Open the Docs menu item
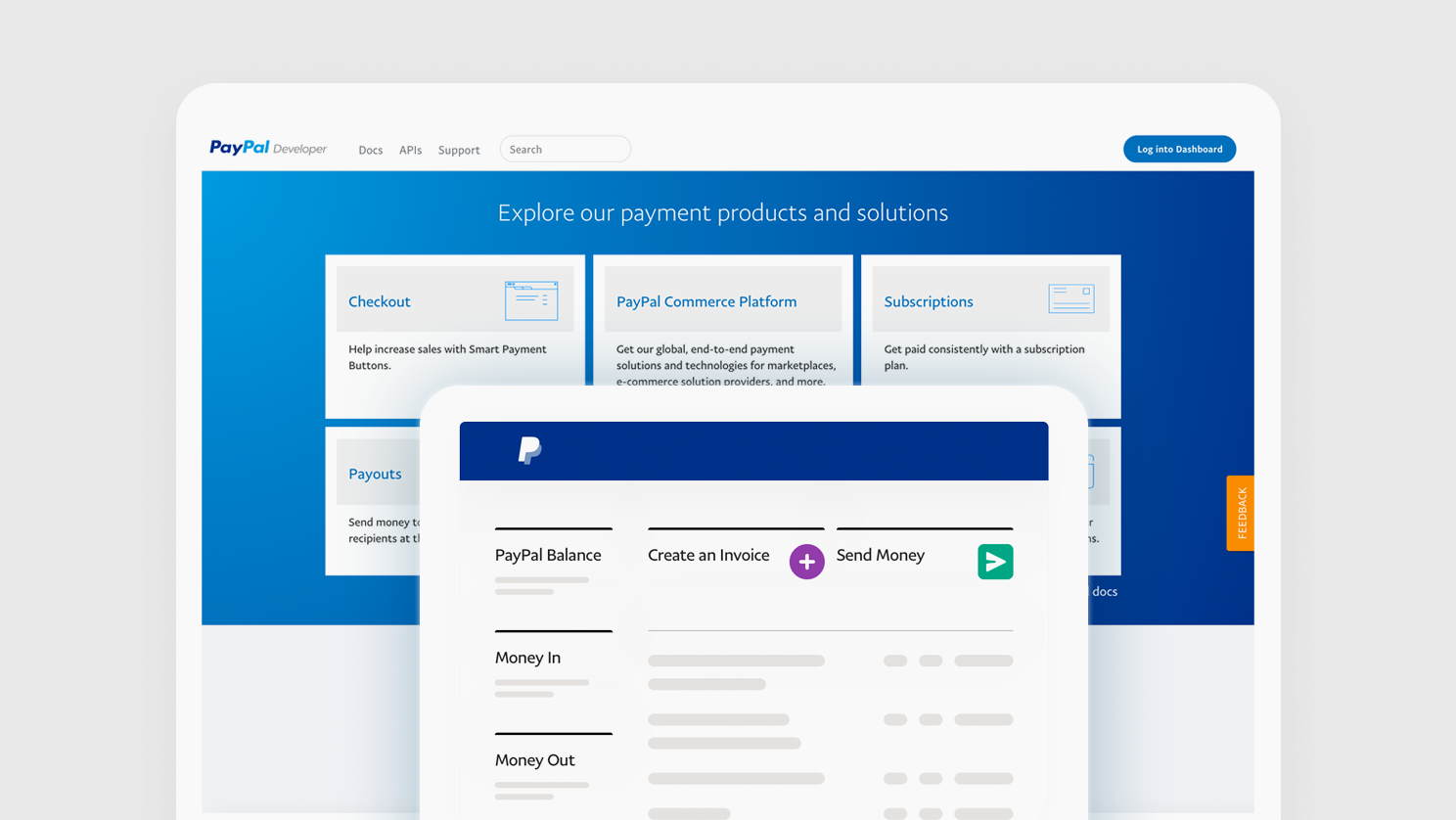 [x=370, y=150]
